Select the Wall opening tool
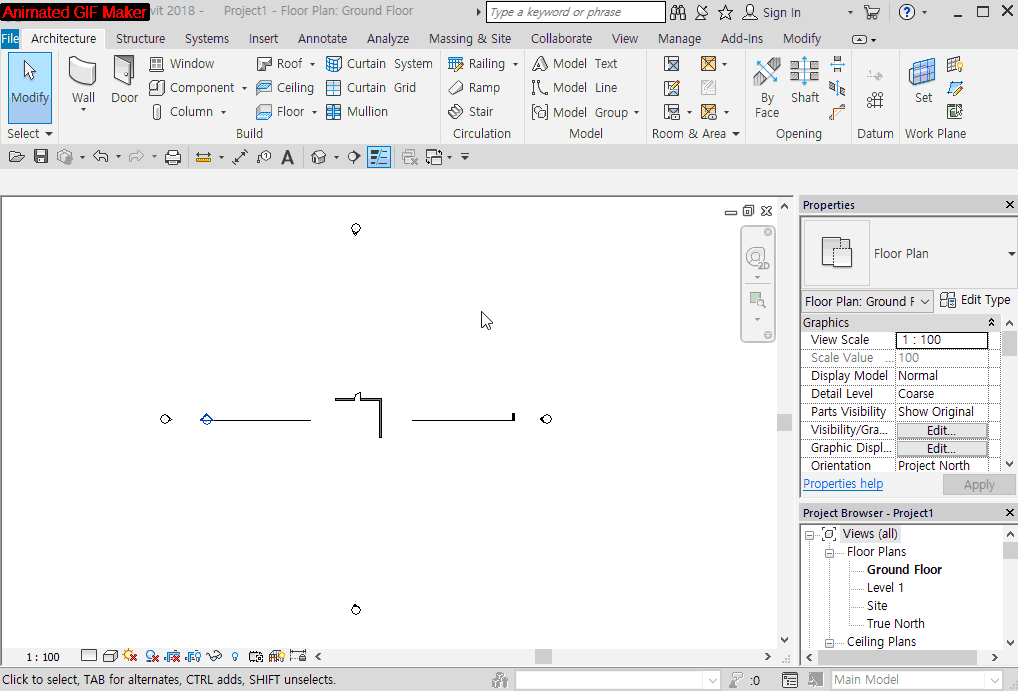 (838, 64)
